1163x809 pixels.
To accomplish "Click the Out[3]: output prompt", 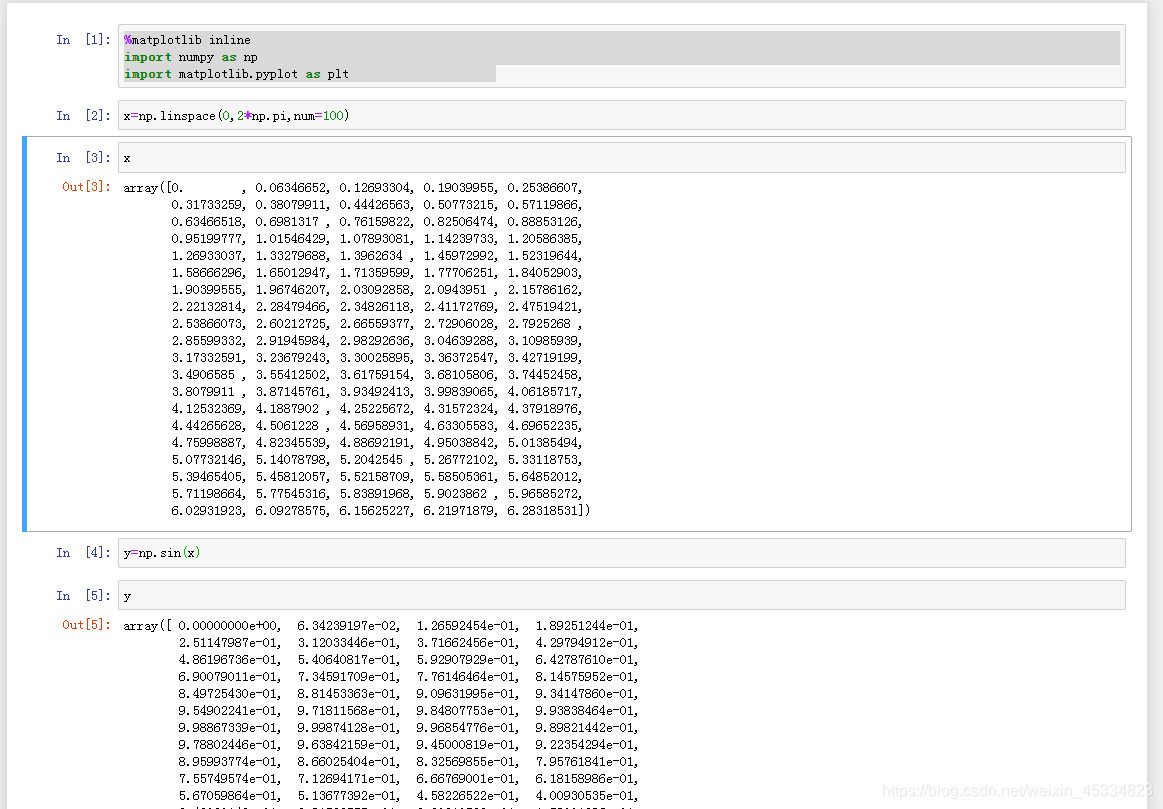I will click(86, 187).
